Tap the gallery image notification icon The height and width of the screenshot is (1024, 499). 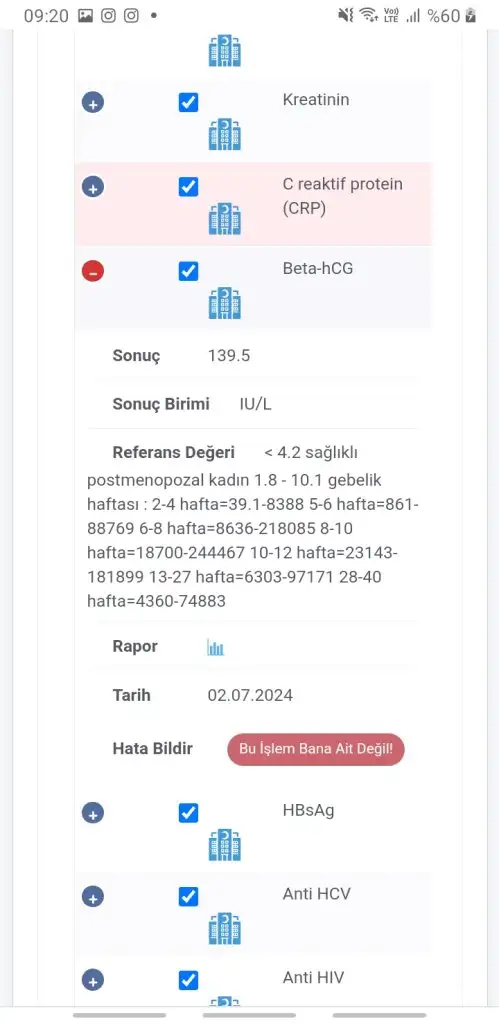85,16
